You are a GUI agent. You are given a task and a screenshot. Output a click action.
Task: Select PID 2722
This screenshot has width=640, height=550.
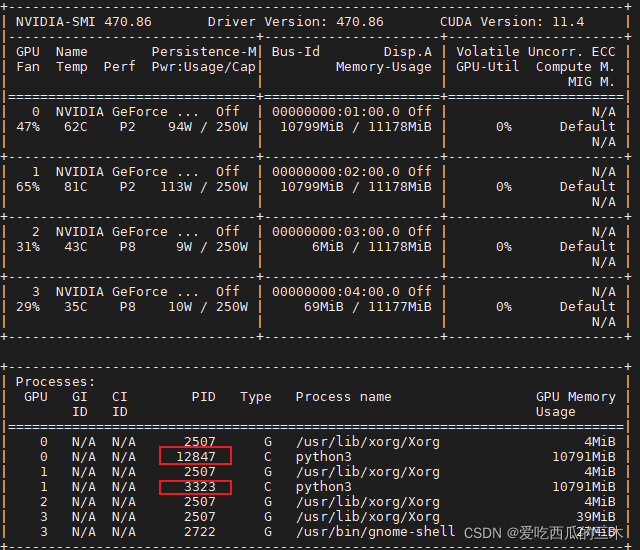200,532
